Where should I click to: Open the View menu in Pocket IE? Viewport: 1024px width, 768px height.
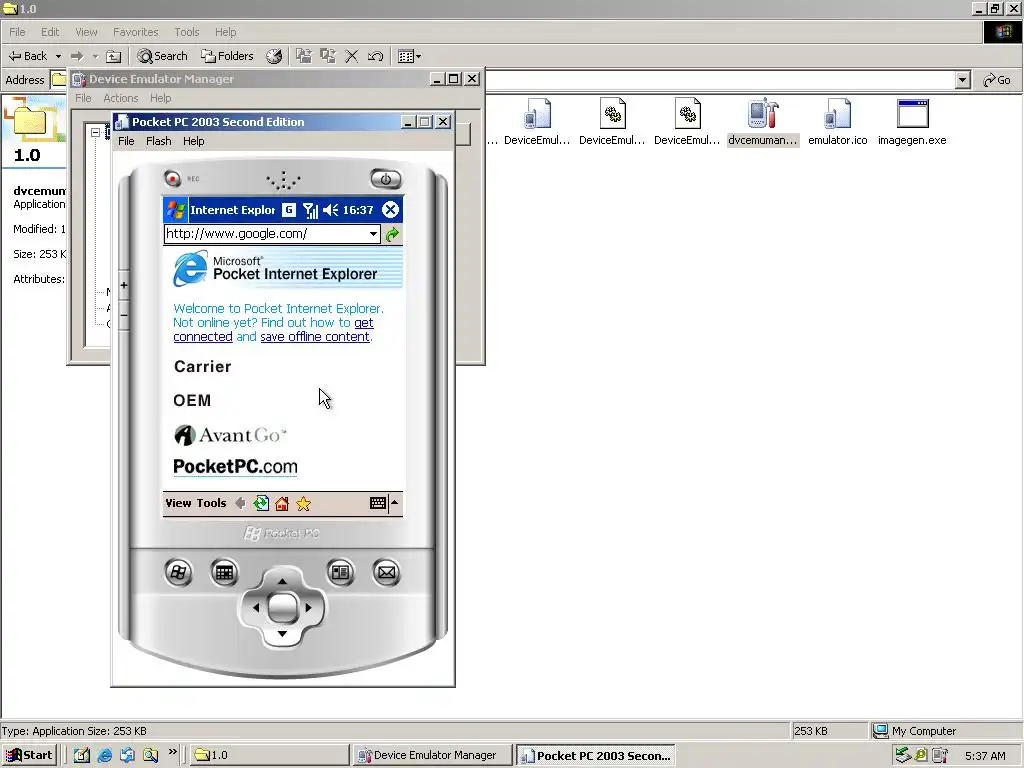[x=178, y=503]
